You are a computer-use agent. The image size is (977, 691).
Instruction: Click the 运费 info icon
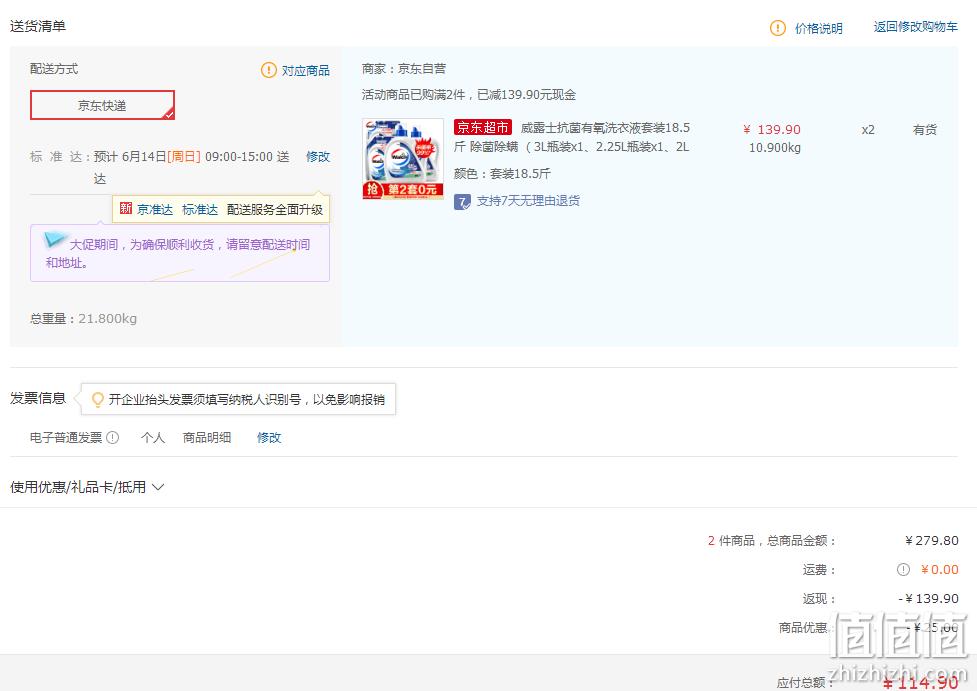click(x=903, y=569)
